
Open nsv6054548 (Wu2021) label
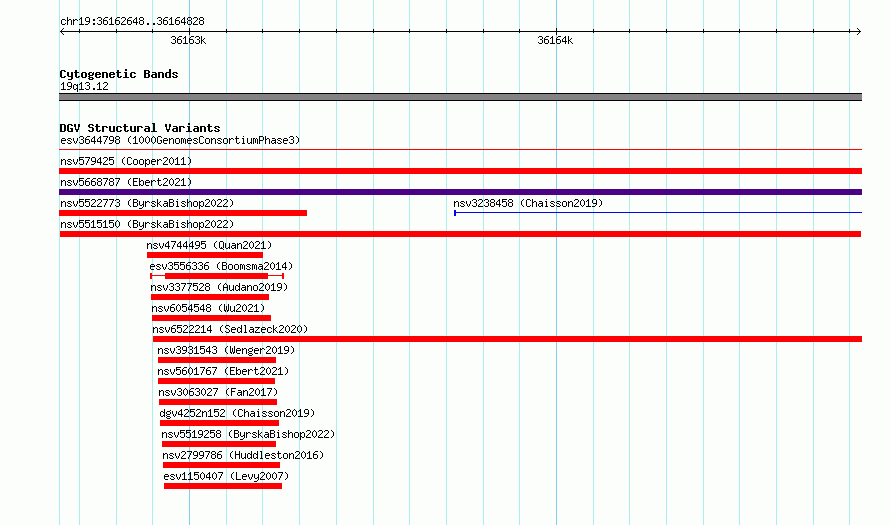click(x=208, y=308)
